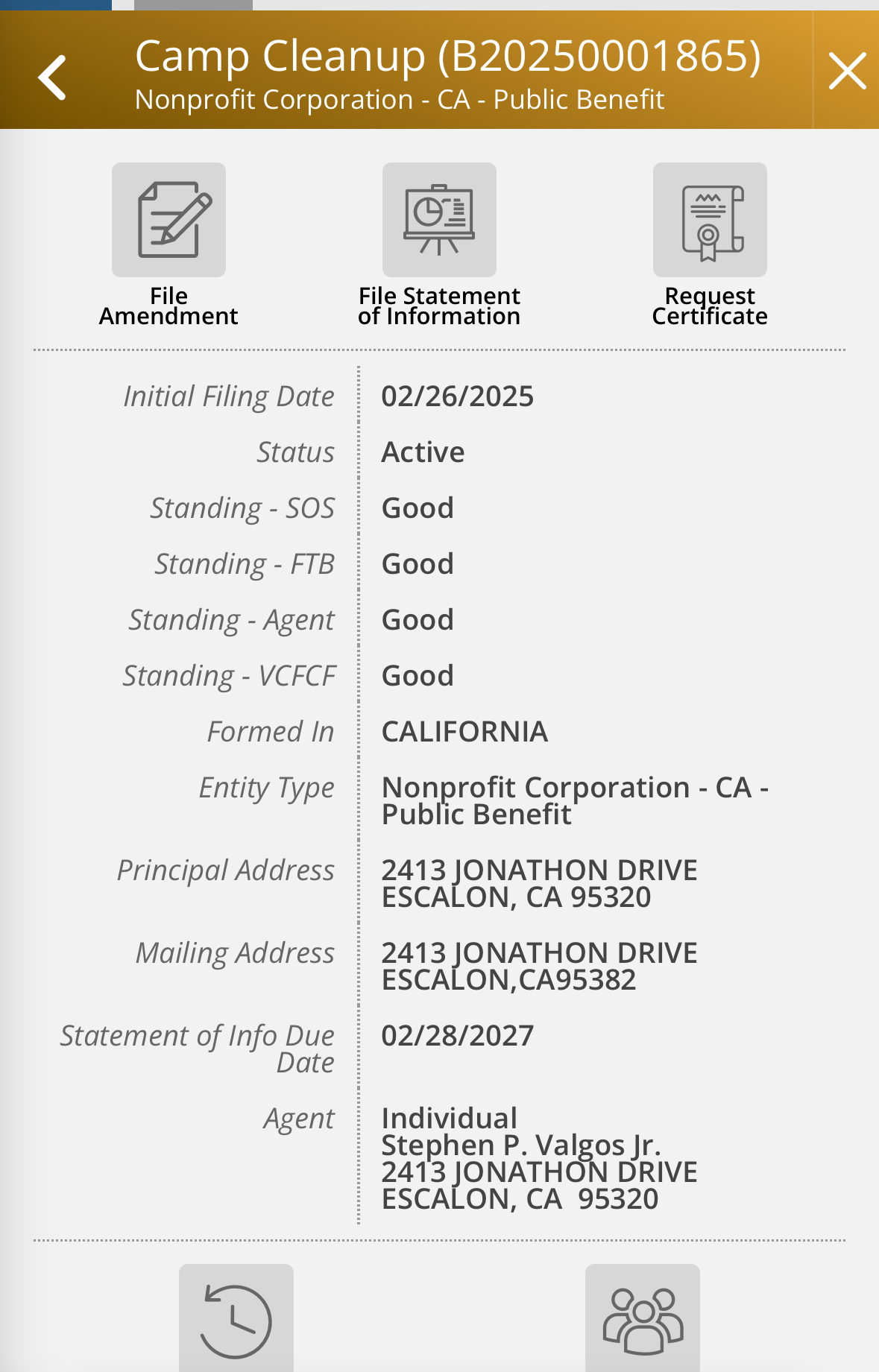Screen dimensions: 879x1372
Task: Open the history clock icon
Action: click(236, 1321)
